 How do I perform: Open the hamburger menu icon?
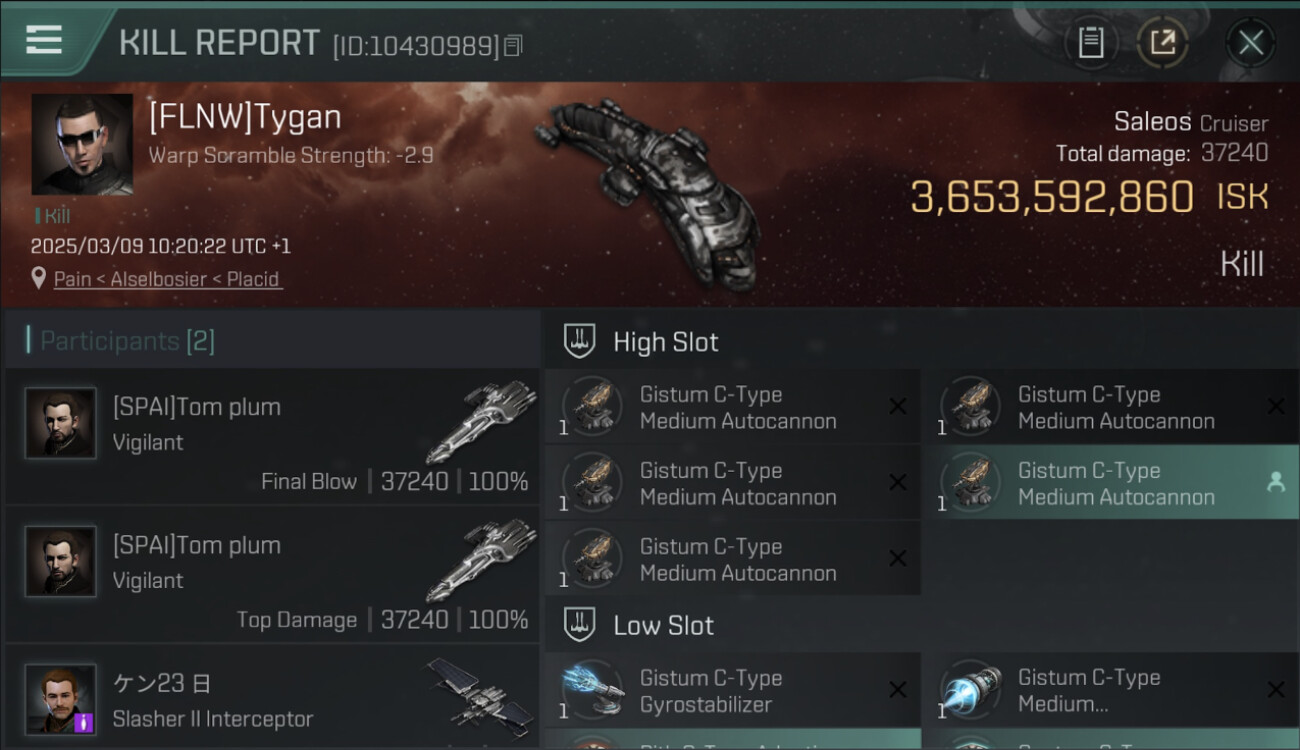[43, 39]
